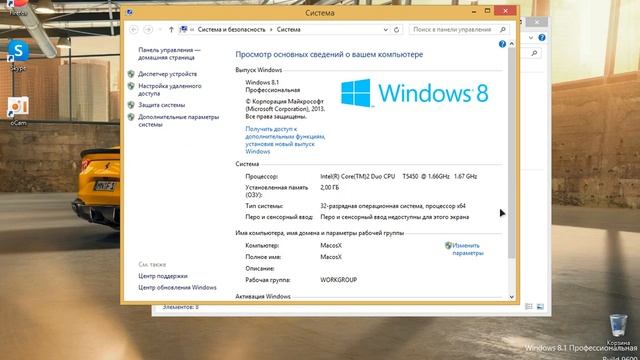Click the 32-разрядная операционная система text
The height and width of the screenshot is (360, 640).
point(393,206)
